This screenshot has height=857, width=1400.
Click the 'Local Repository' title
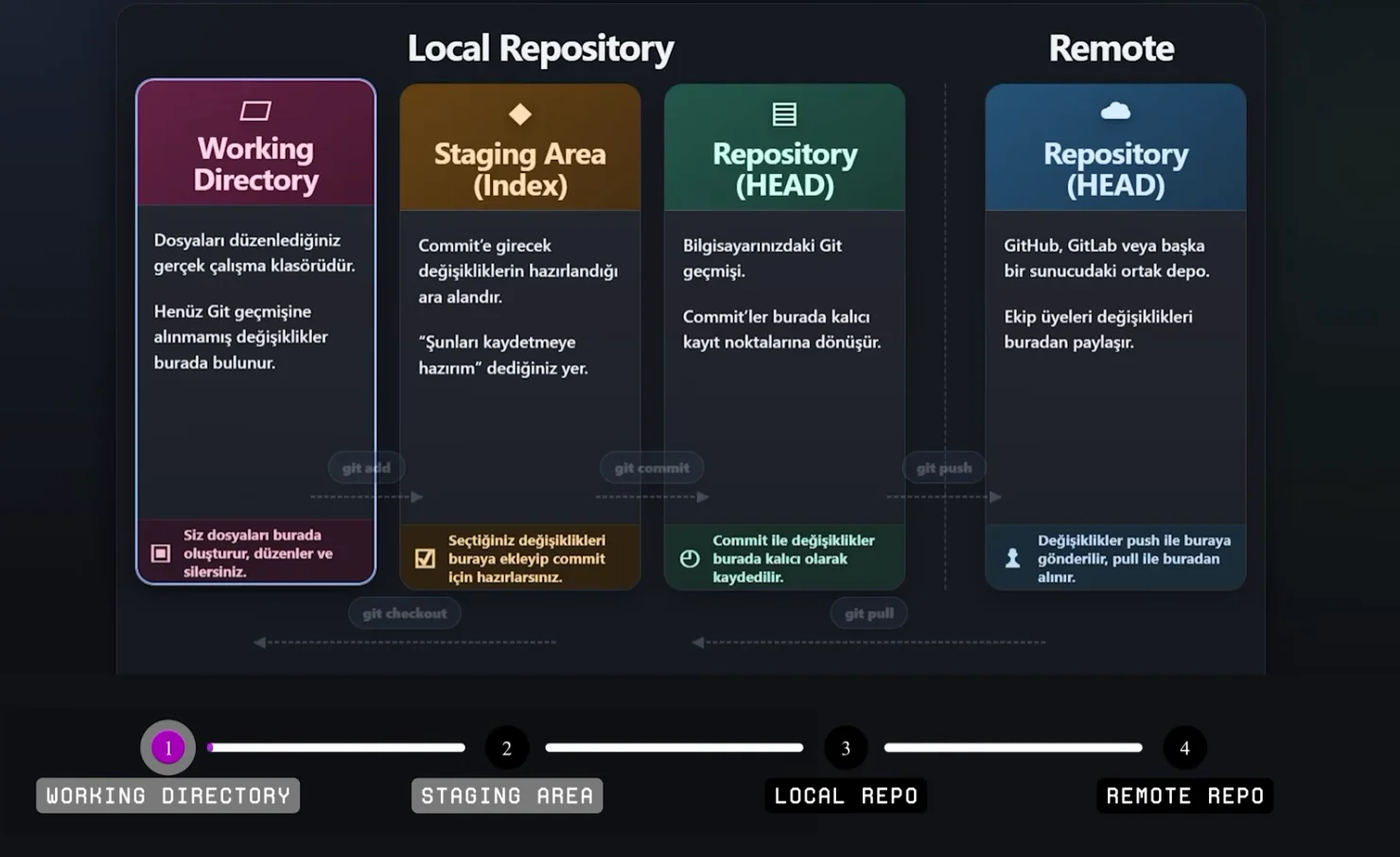540,48
